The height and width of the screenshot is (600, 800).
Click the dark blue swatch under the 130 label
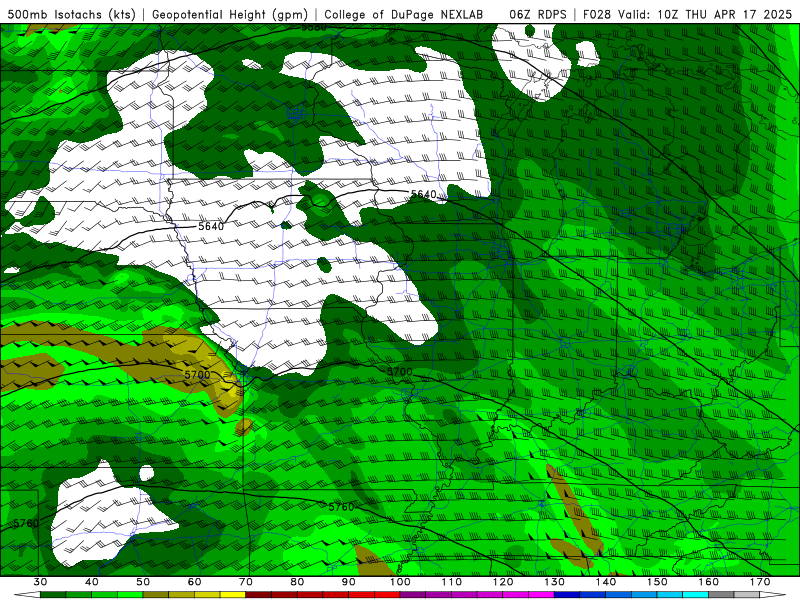[567, 595]
